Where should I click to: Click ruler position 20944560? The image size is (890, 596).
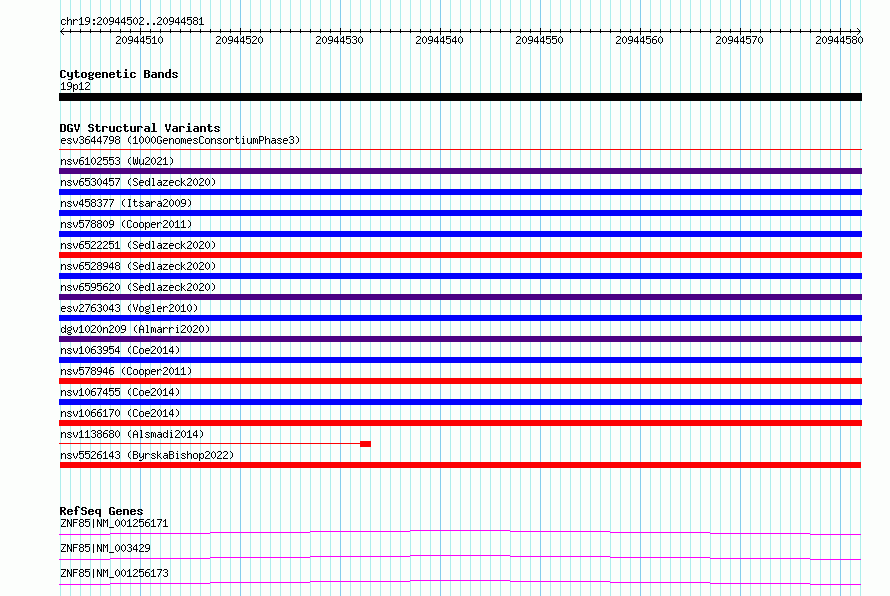tap(639, 40)
